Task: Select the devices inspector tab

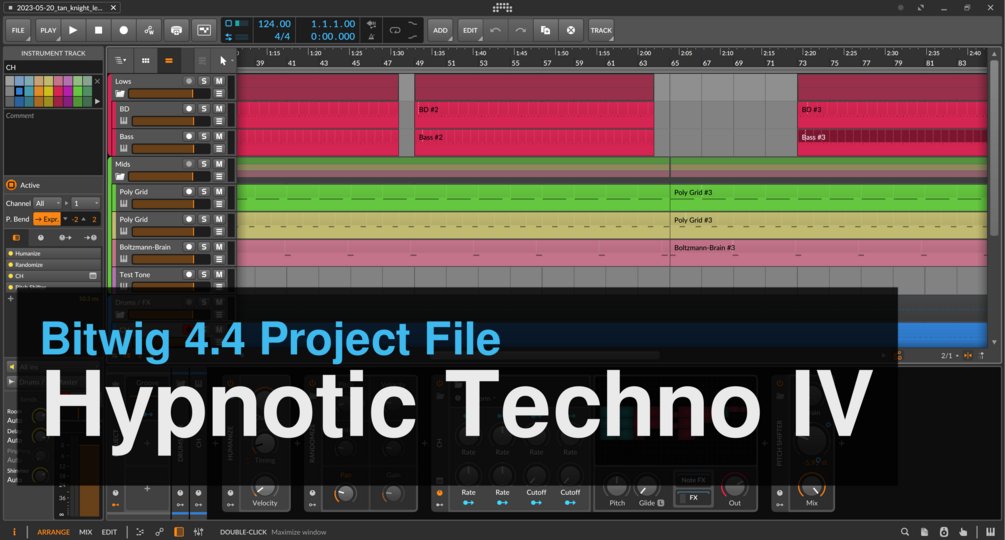Action: tap(17, 238)
